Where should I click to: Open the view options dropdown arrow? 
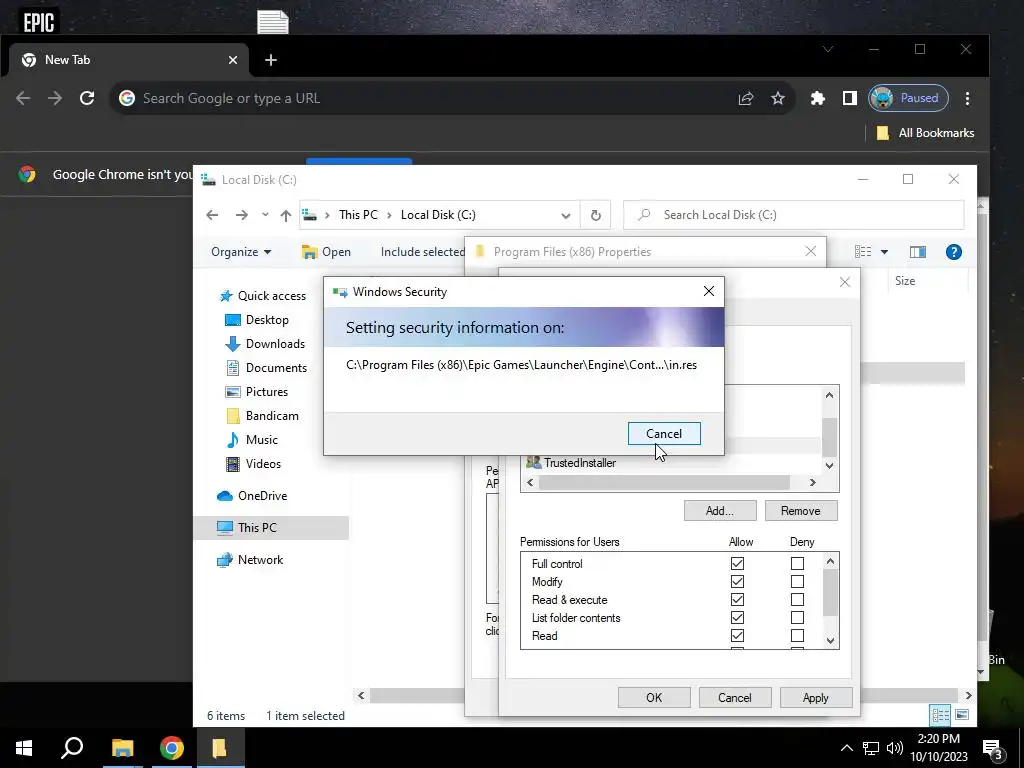pos(884,252)
